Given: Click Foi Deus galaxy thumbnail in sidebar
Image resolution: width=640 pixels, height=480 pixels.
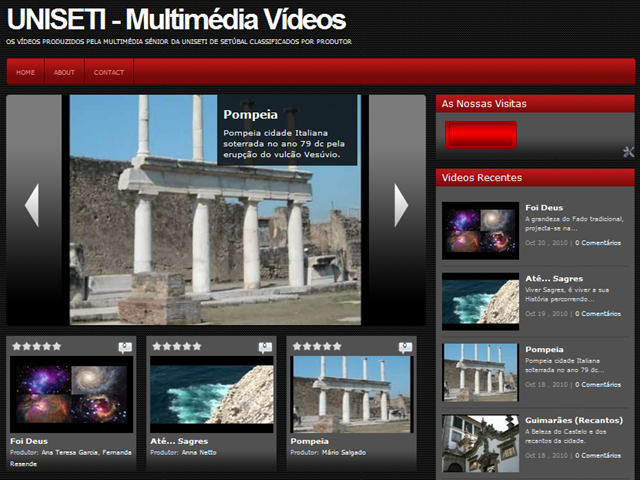Looking at the screenshot, I should pyautogui.click(x=480, y=231).
